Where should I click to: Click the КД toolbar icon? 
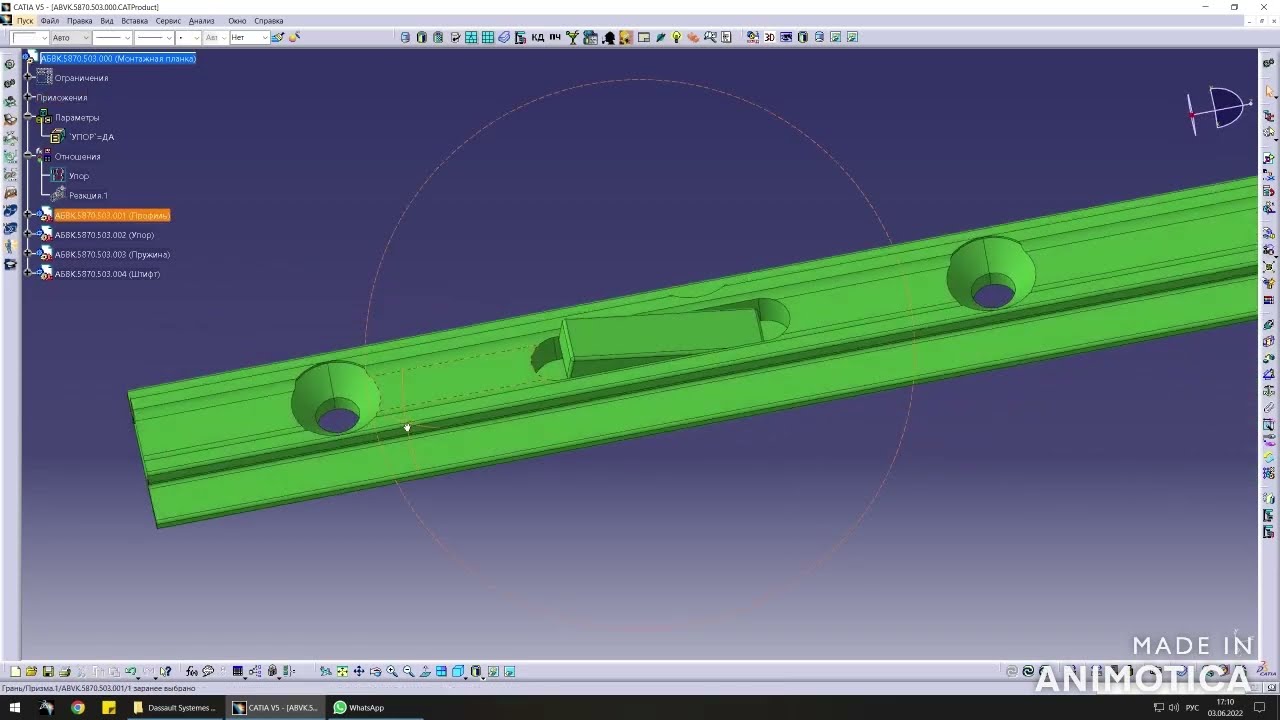(x=538, y=37)
